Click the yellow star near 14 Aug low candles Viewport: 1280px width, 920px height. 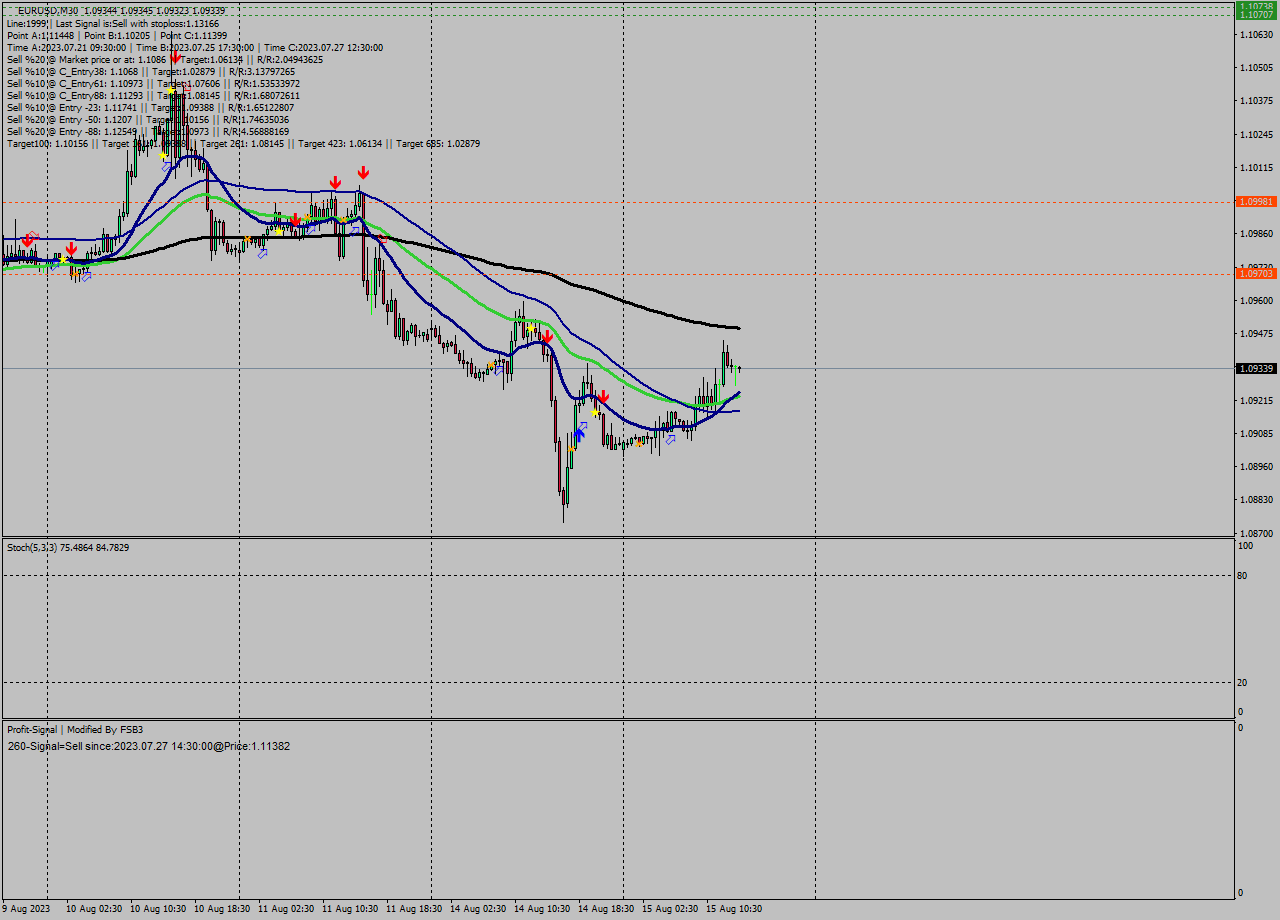(595, 412)
